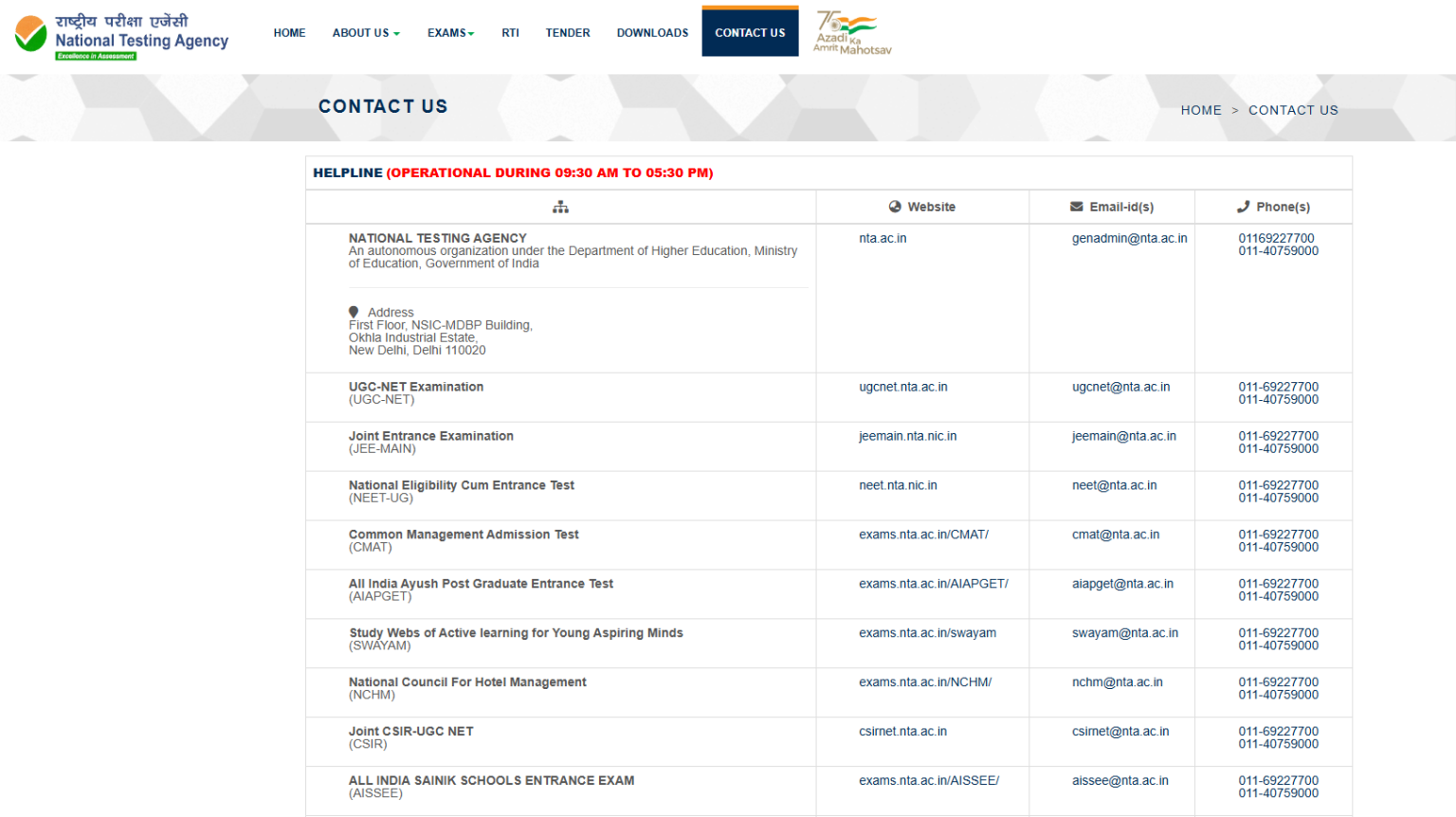Click HOME in the breadcrumb trail
This screenshot has width=1456, height=817.
1201,110
